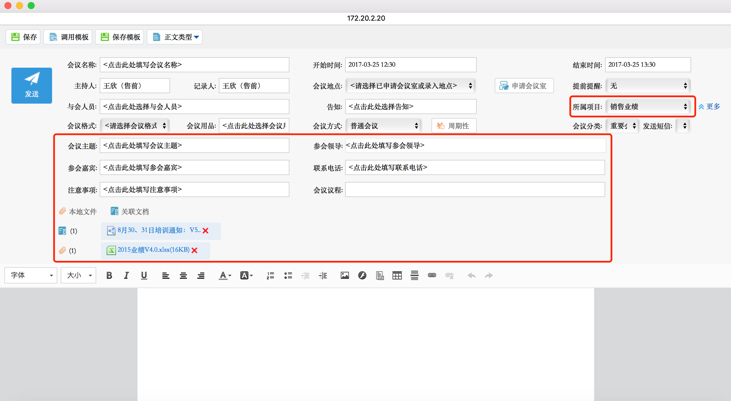The height and width of the screenshot is (401, 731).
Task: Increase indent in editor toolbar
Action: tap(323, 276)
